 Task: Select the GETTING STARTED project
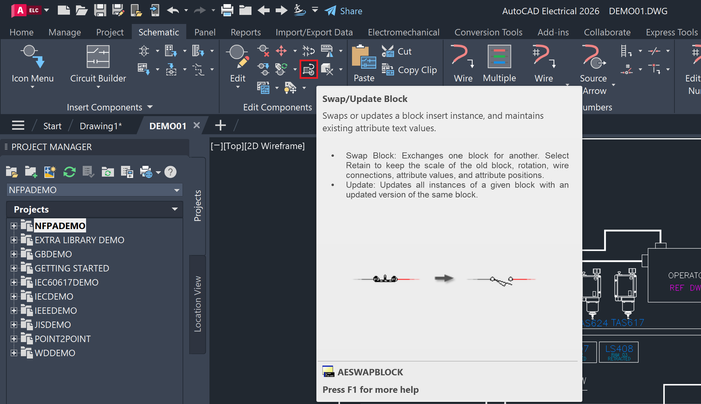[72, 268]
